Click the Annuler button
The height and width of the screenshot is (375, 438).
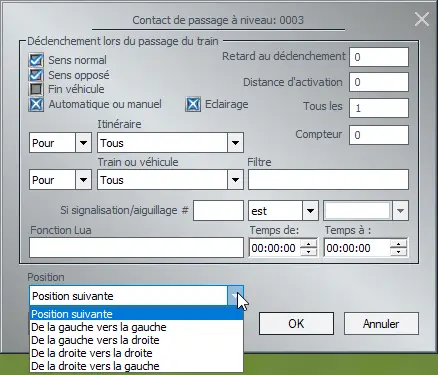pos(381,323)
